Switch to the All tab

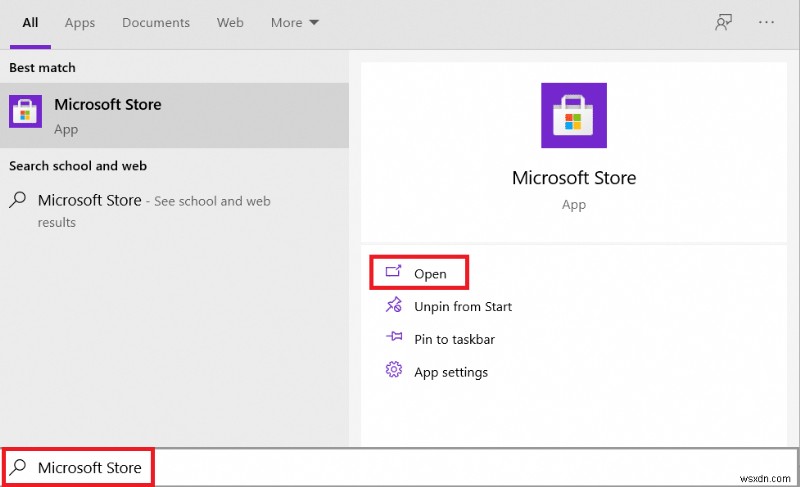click(x=30, y=23)
